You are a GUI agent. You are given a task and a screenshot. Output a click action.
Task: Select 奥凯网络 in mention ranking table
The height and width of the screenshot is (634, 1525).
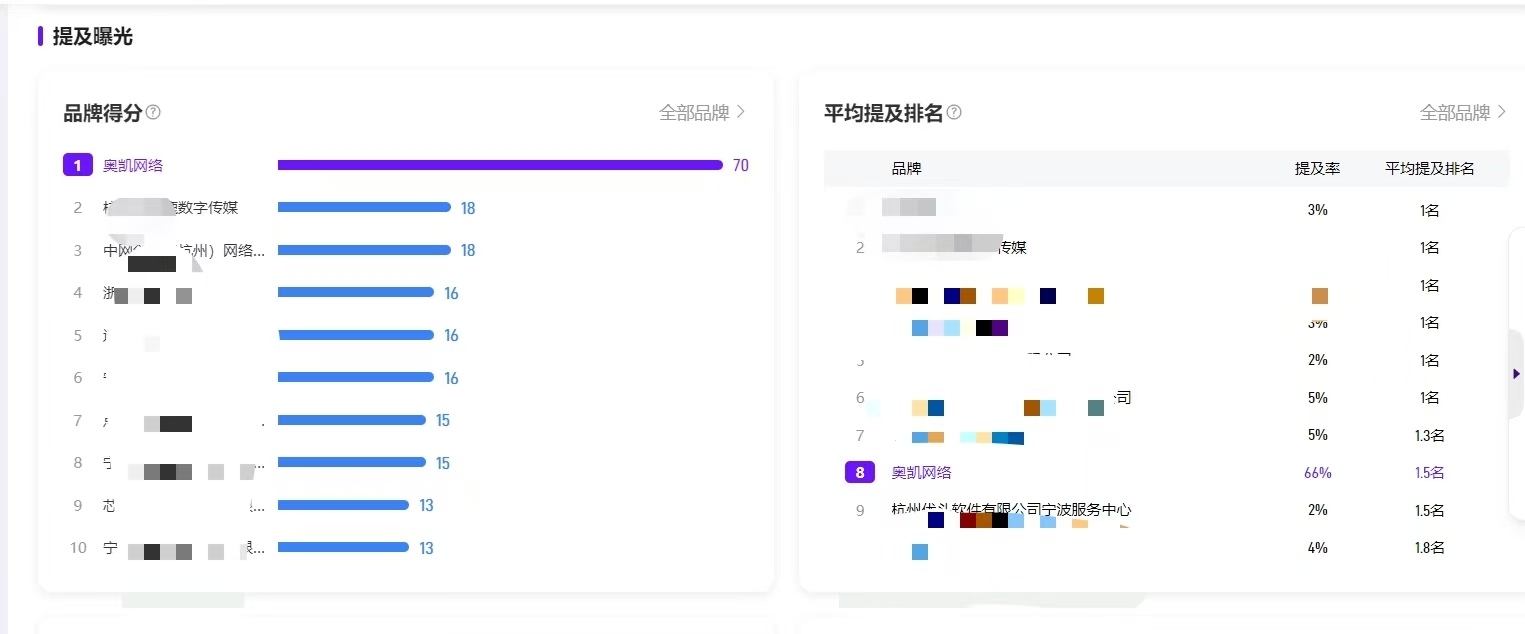pos(922,472)
